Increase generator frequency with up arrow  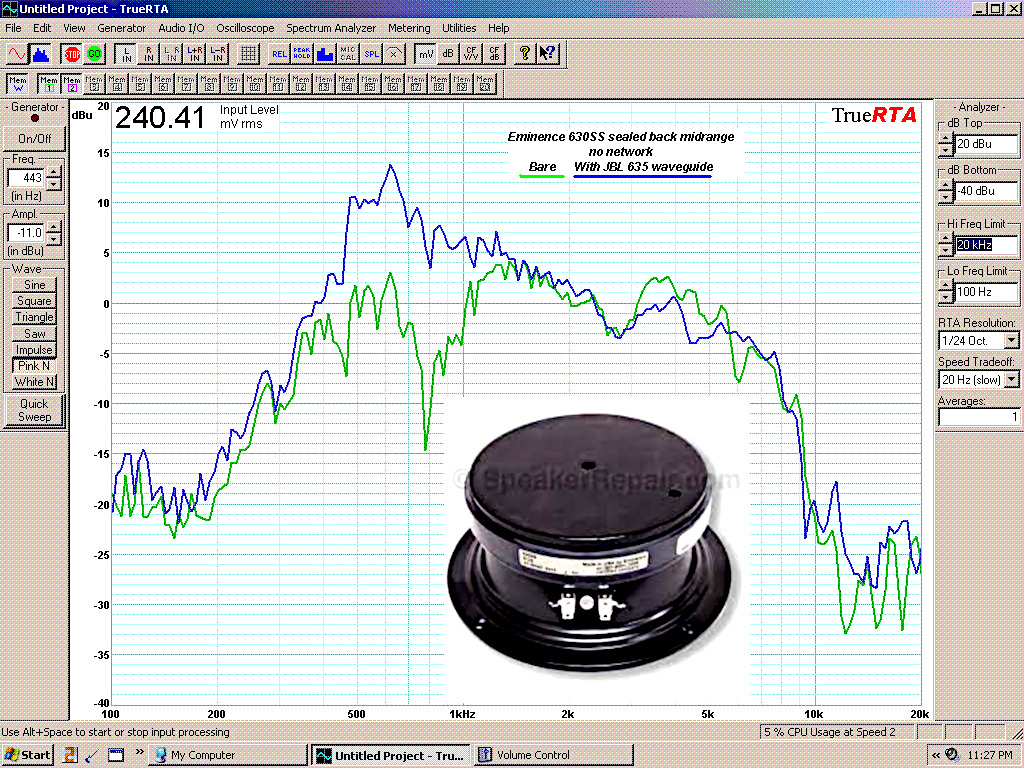pyautogui.click(x=54, y=172)
